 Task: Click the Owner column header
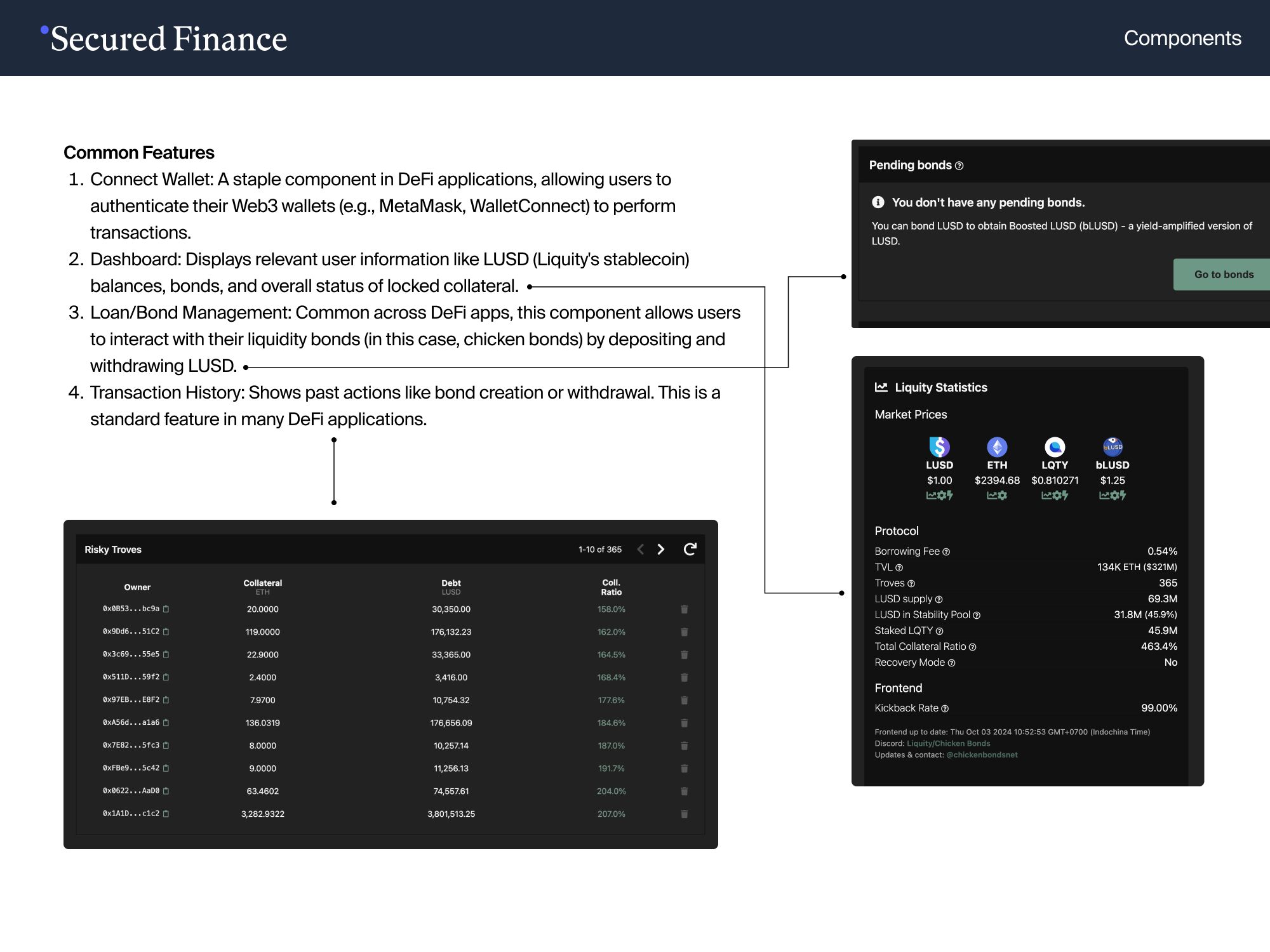[x=137, y=588]
